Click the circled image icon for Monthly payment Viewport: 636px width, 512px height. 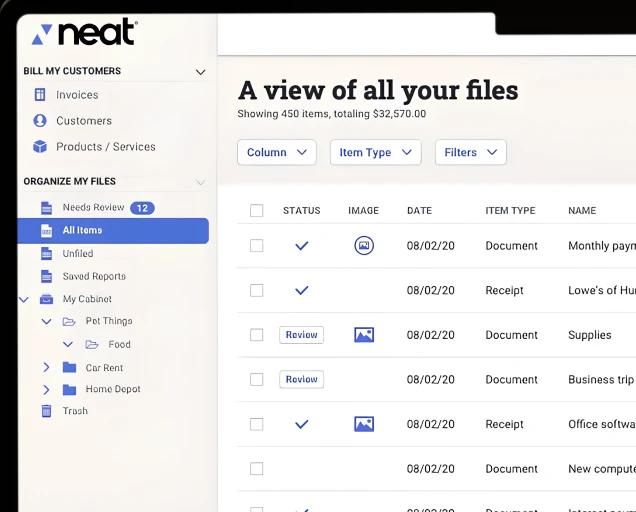tap(364, 245)
